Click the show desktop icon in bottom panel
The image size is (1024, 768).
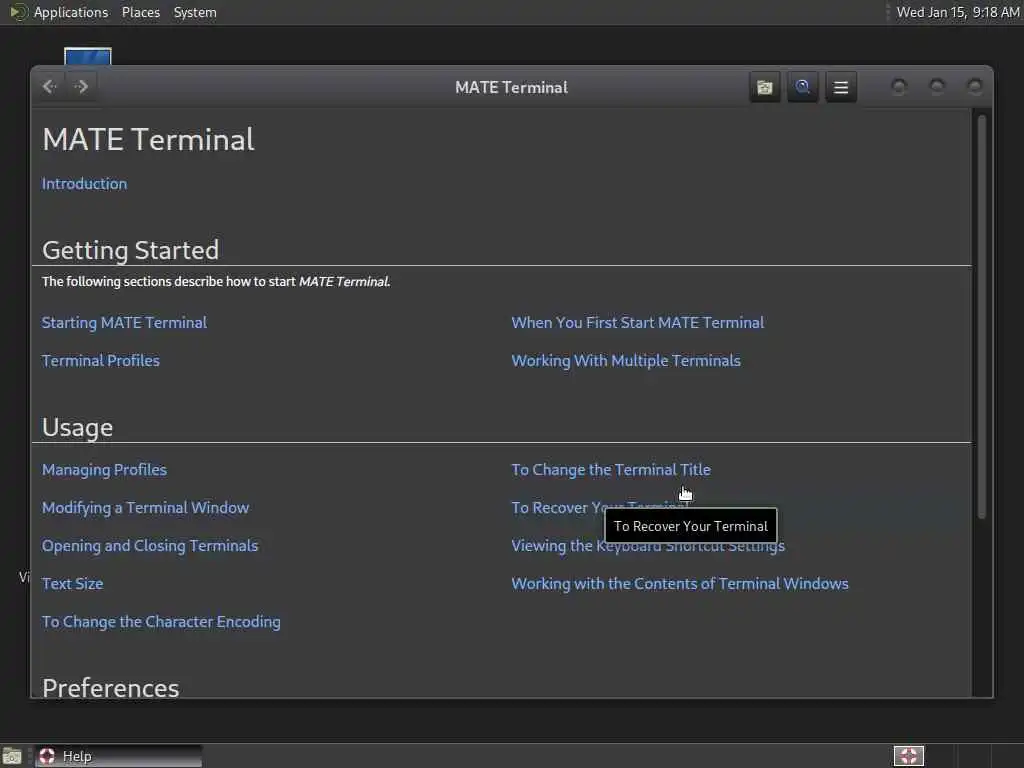click(12, 756)
